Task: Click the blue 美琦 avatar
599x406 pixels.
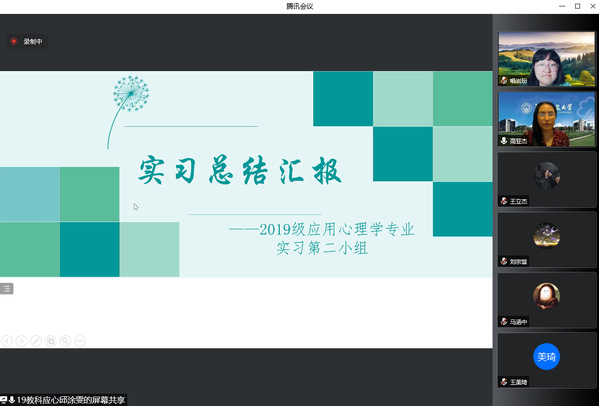Action: (546, 356)
